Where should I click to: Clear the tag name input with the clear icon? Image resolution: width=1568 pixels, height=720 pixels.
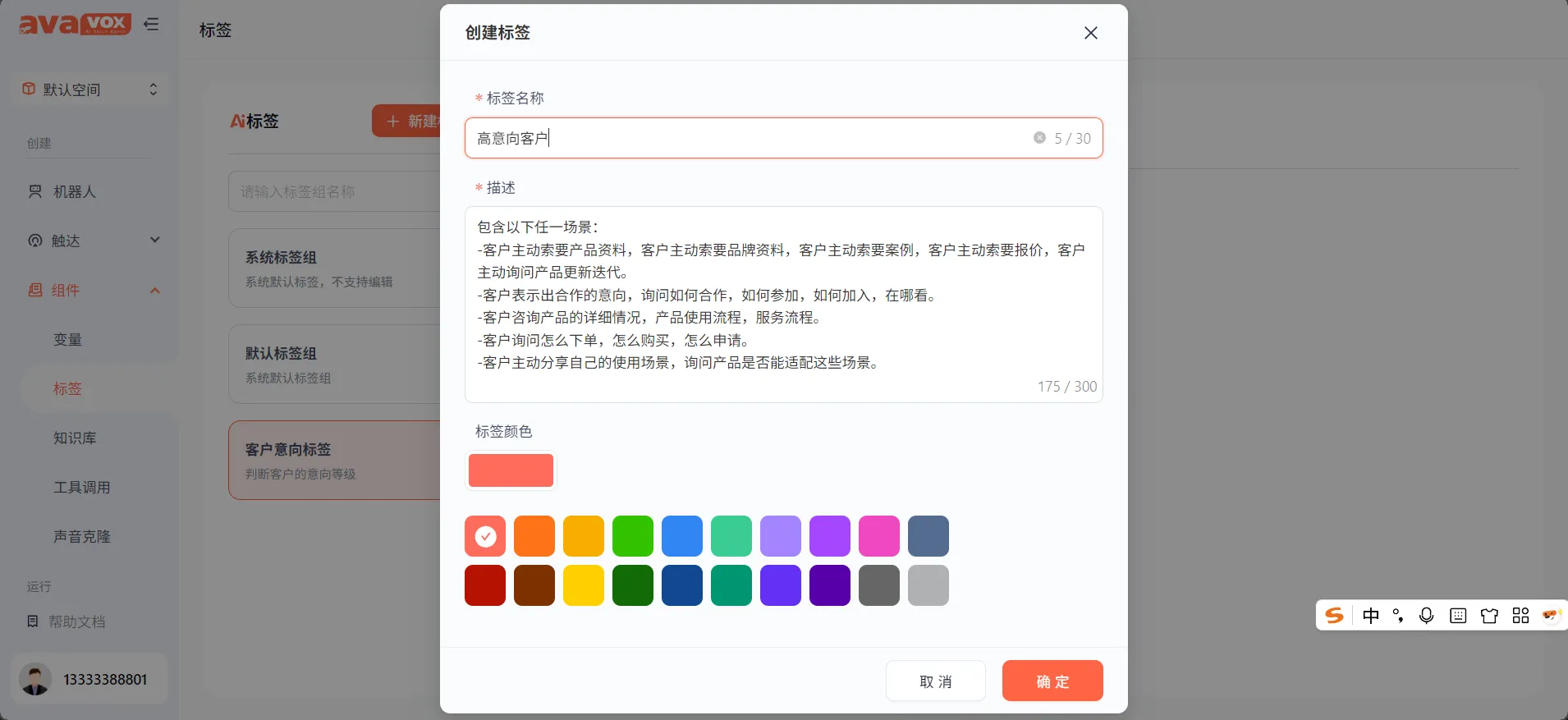[x=1039, y=138]
